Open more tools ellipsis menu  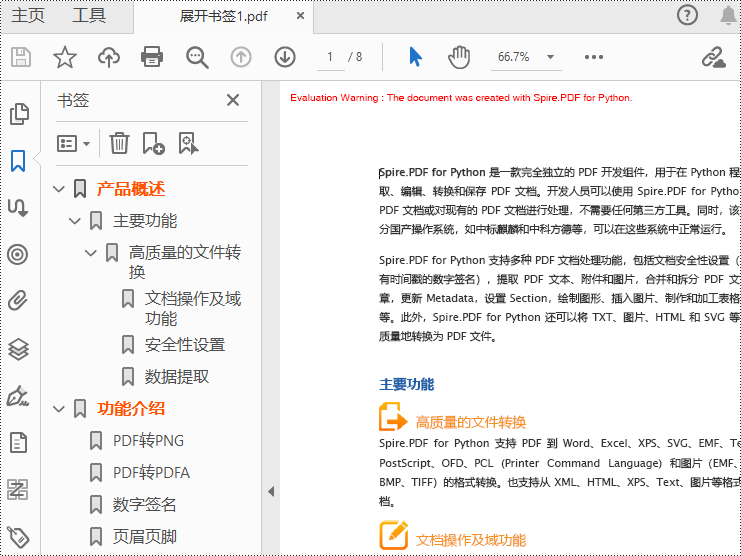[x=594, y=57]
